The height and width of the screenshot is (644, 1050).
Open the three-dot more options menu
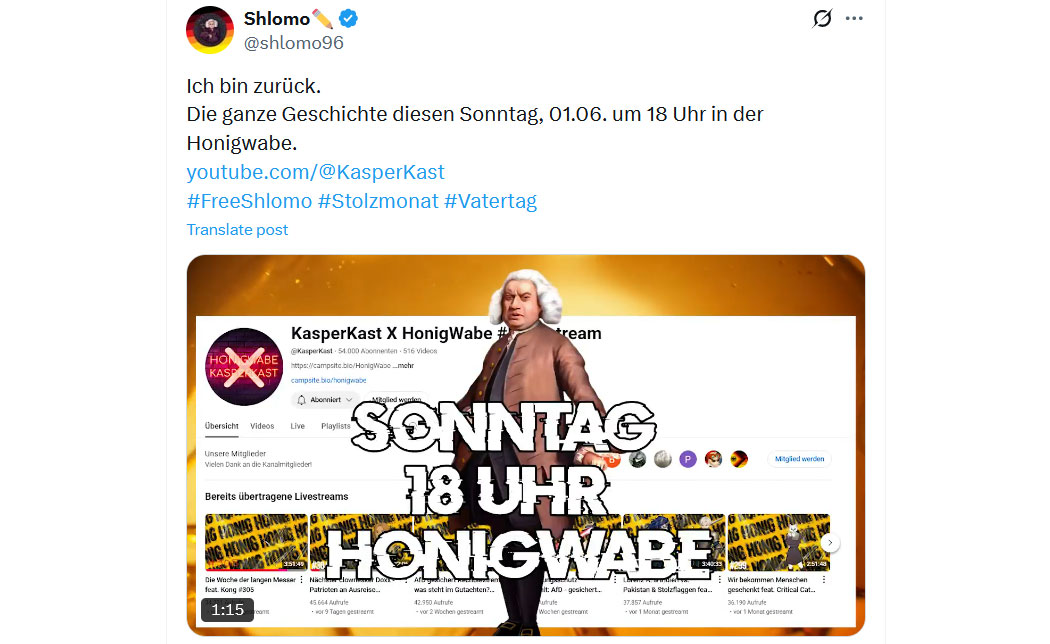tap(854, 18)
